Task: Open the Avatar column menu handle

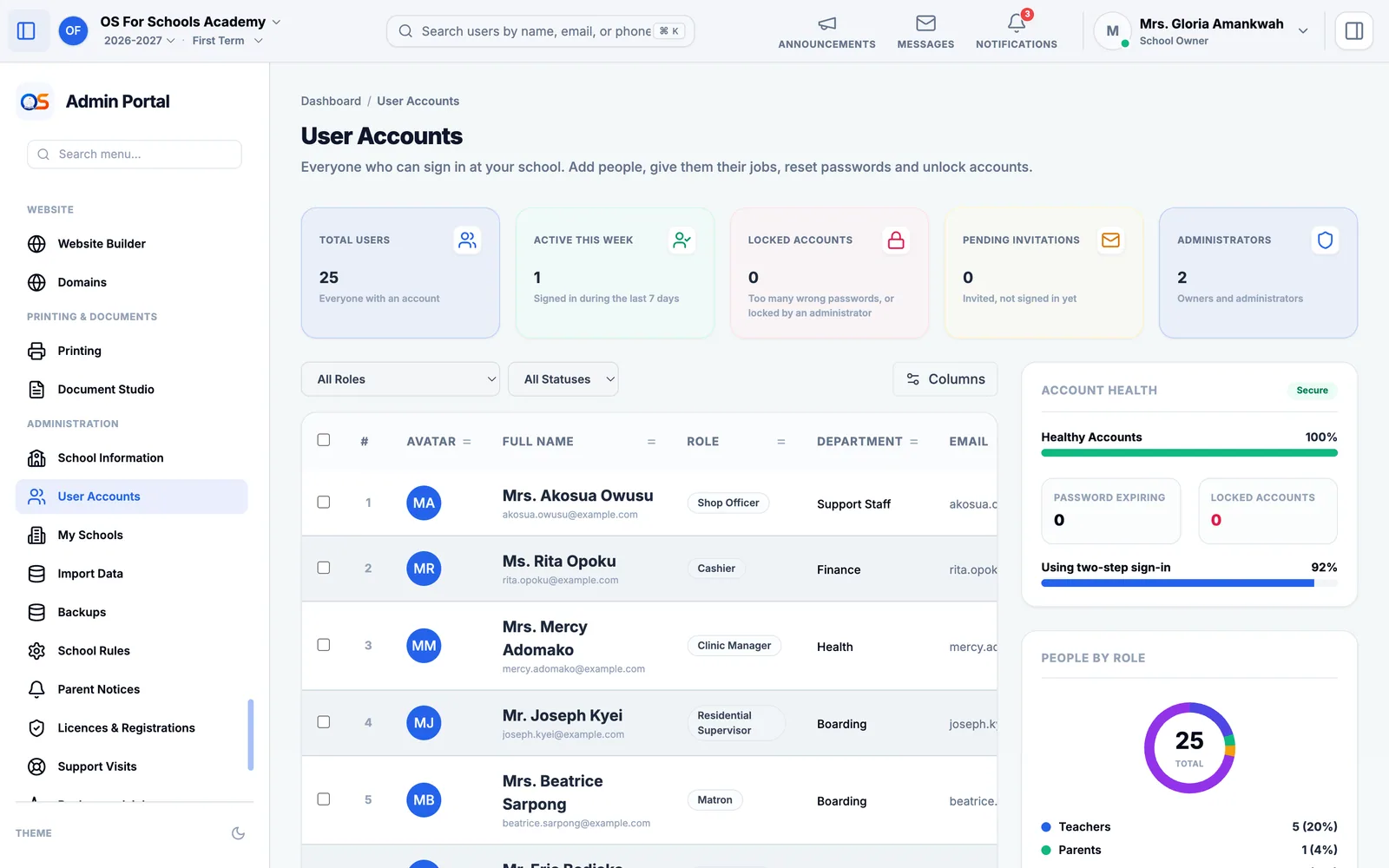Action: 467,442
